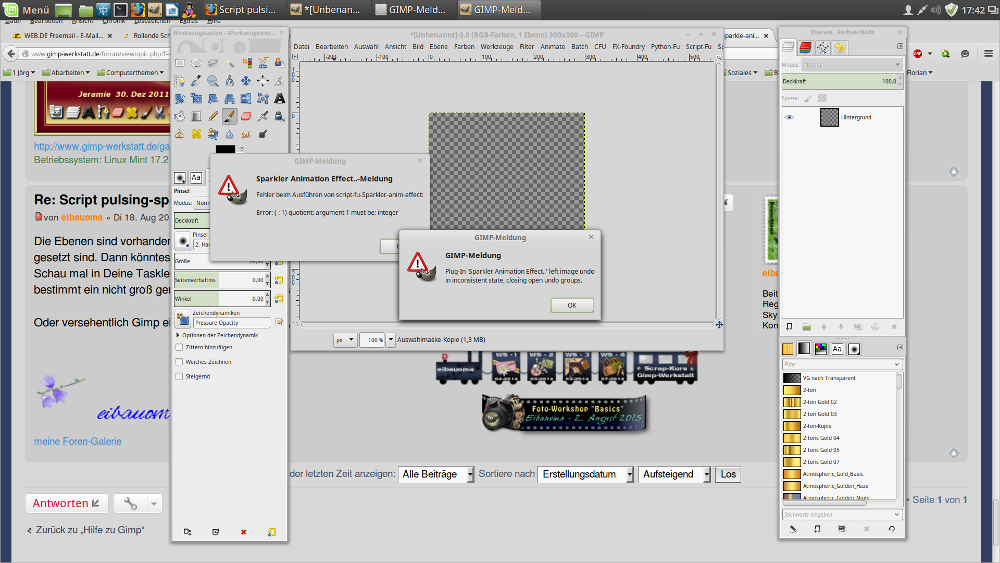The height and width of the screenshot is (563, 1000).
Task: Select the Move tool
Action: pos(246,80)
